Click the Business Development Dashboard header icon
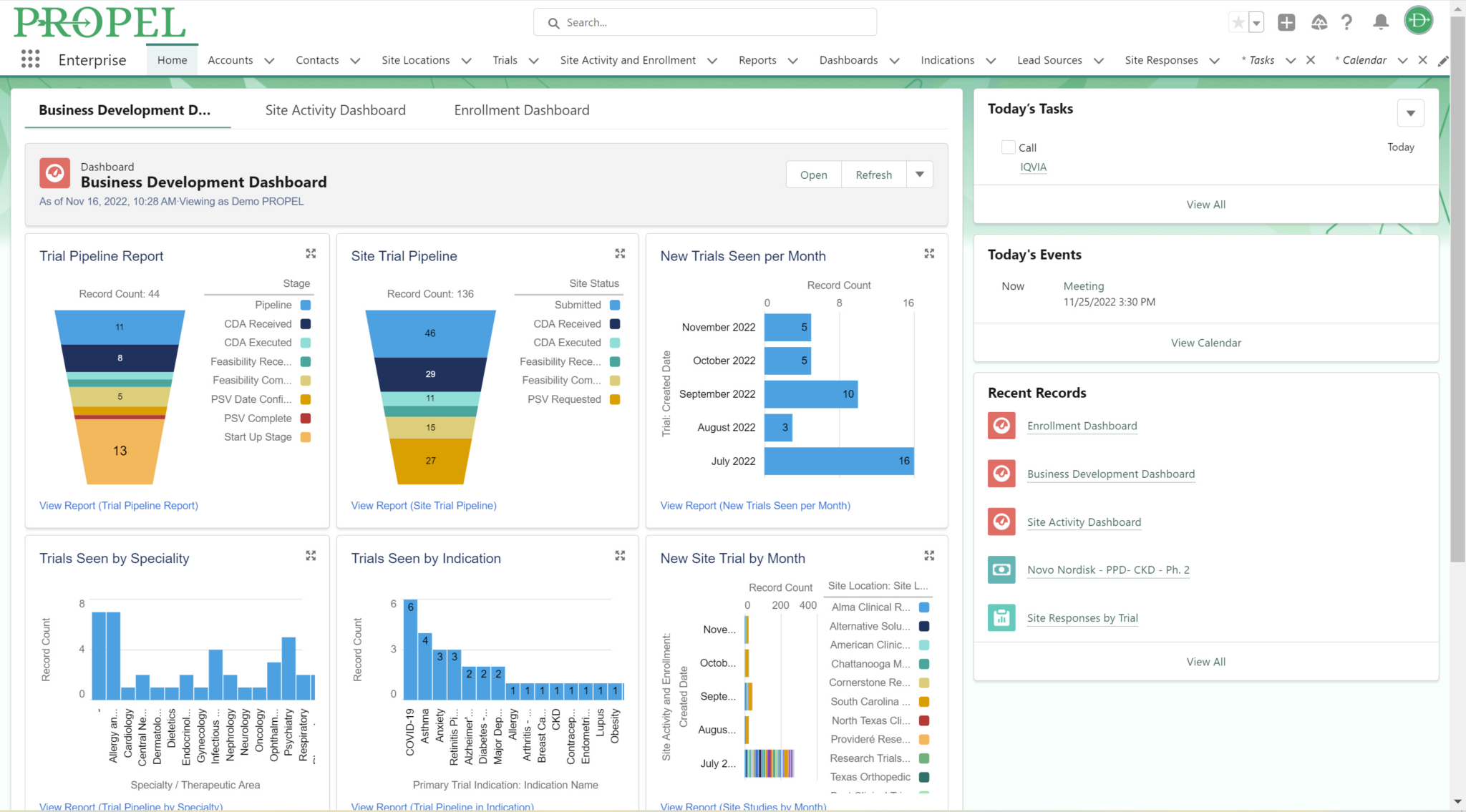This screenshot has height=812, width=1466. click(54, 174)
